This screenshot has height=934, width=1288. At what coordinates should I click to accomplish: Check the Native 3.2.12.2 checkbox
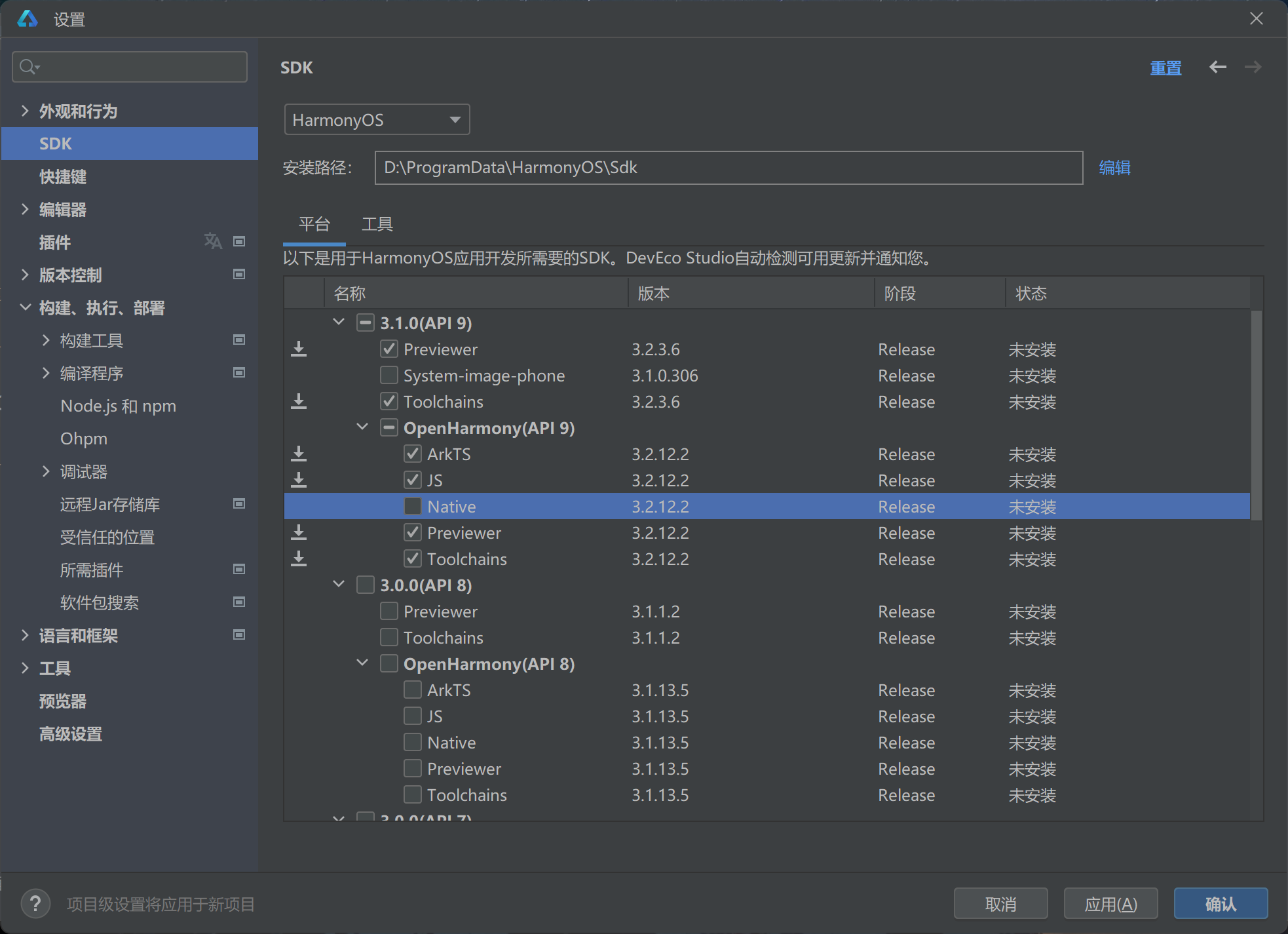413,506
